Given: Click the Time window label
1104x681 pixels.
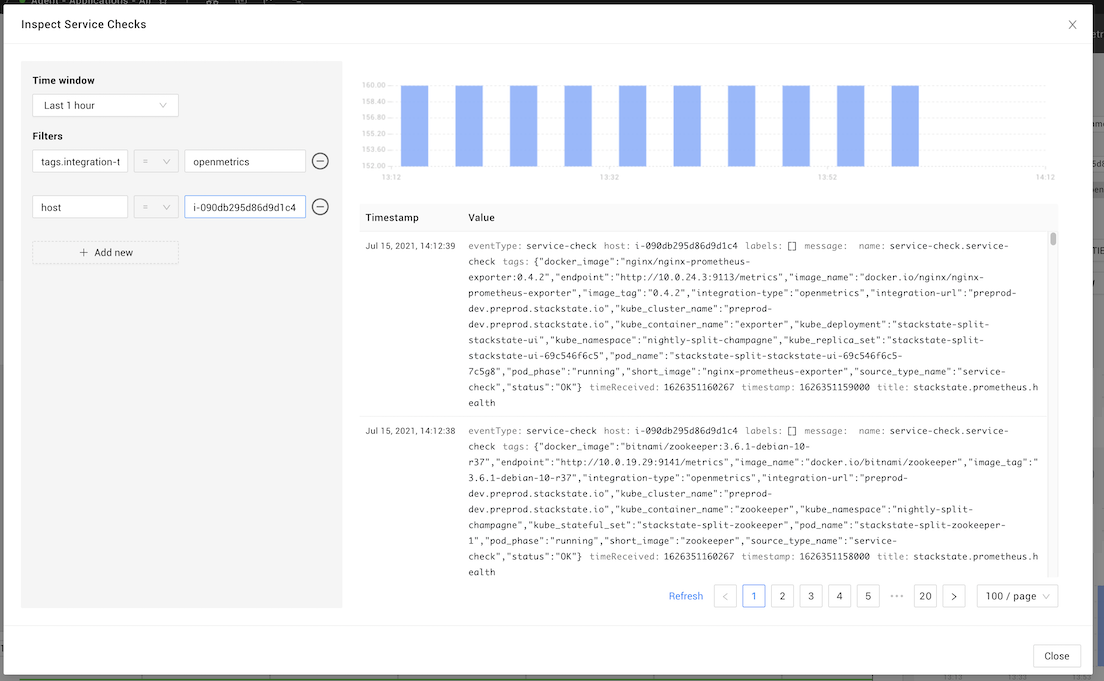Looking at the screenshot, I should point(63,80).
